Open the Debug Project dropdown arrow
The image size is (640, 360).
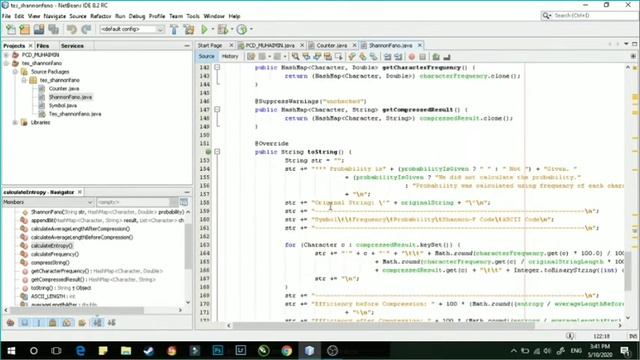[x=232, y=29]
